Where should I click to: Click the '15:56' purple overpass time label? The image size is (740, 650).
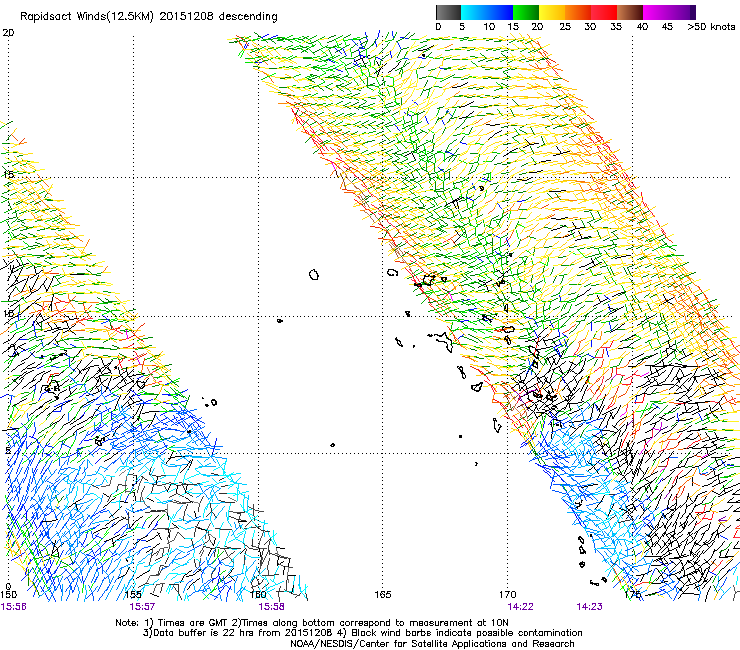point(14,607)
